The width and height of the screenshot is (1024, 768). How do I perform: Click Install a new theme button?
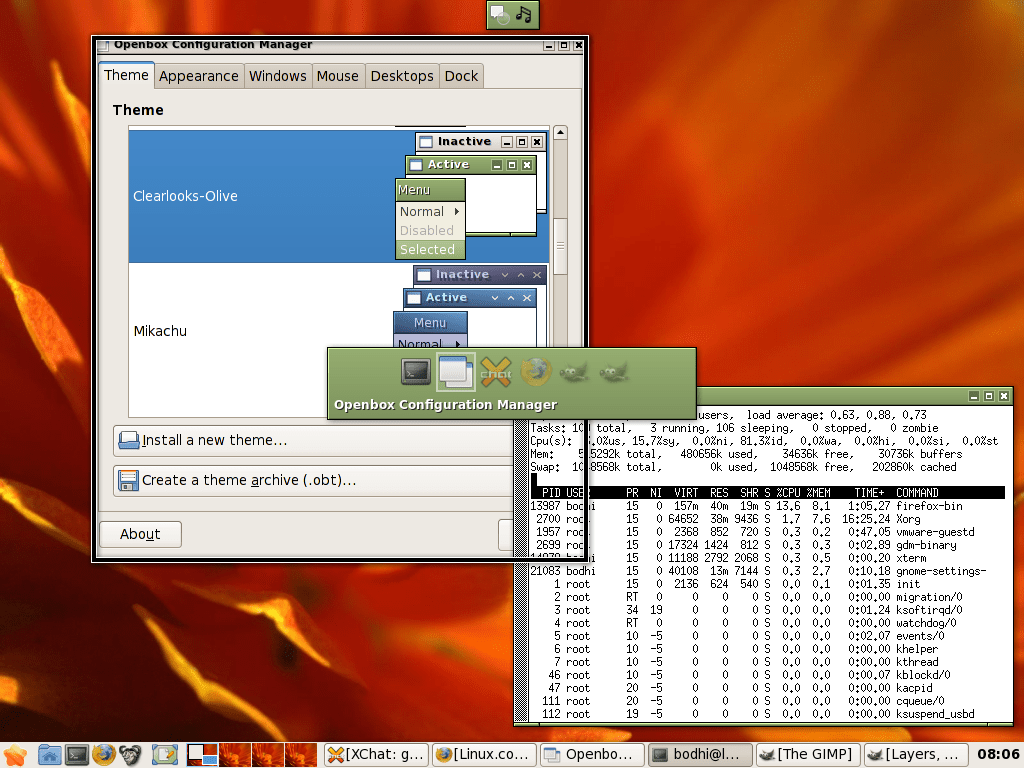[312, 440]
